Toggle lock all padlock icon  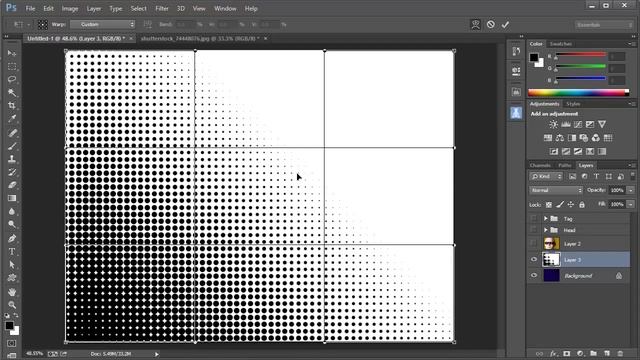click(582, 204)
